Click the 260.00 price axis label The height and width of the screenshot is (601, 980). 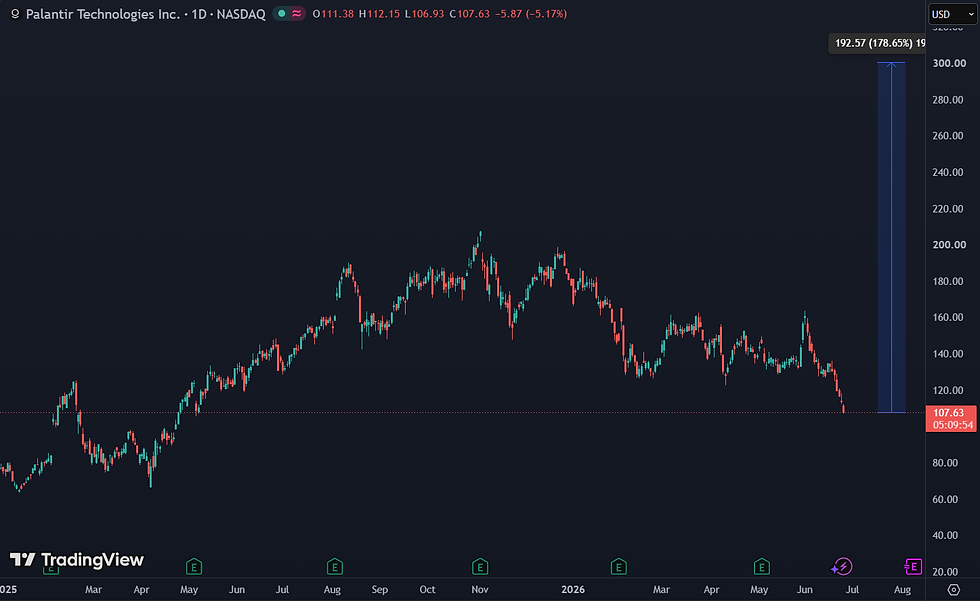tap(948, 136)
